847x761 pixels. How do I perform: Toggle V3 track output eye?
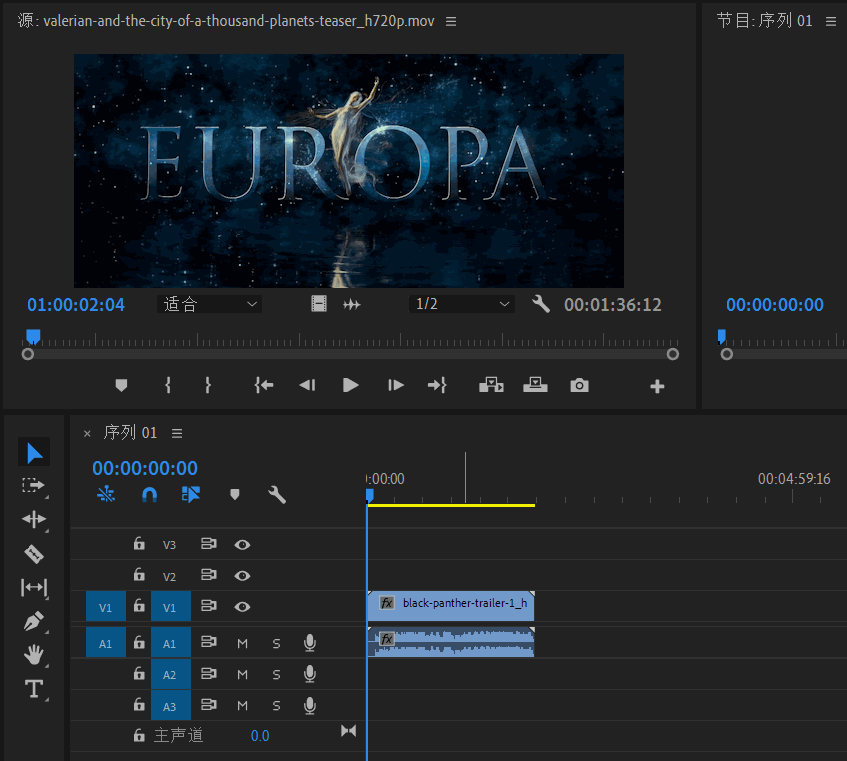click(x=242, y=545)
